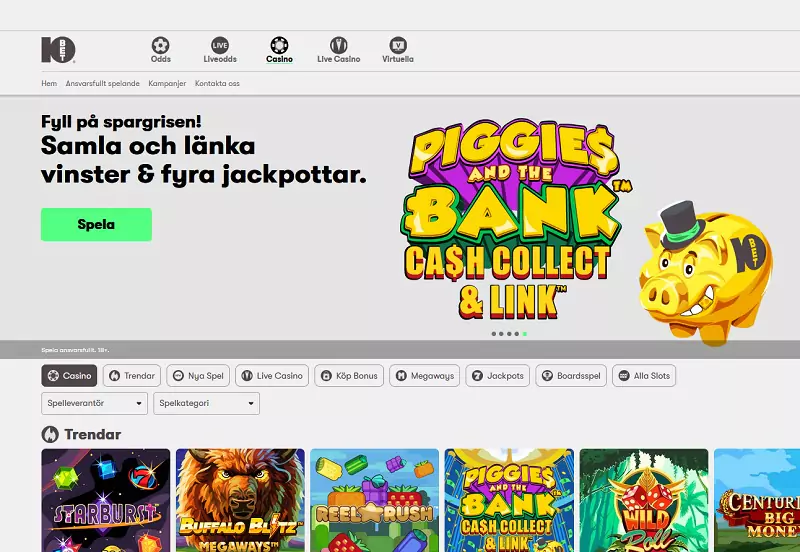
Task: Click the 'Spela ansvarsfullt. 18+.' notice
Action: [x=75, y=350]
